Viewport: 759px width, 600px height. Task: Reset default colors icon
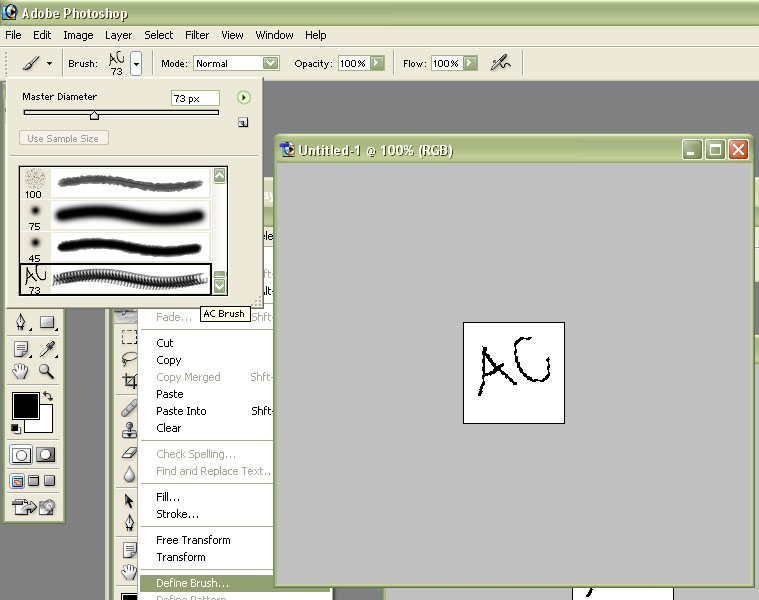[x=16, y=428]
